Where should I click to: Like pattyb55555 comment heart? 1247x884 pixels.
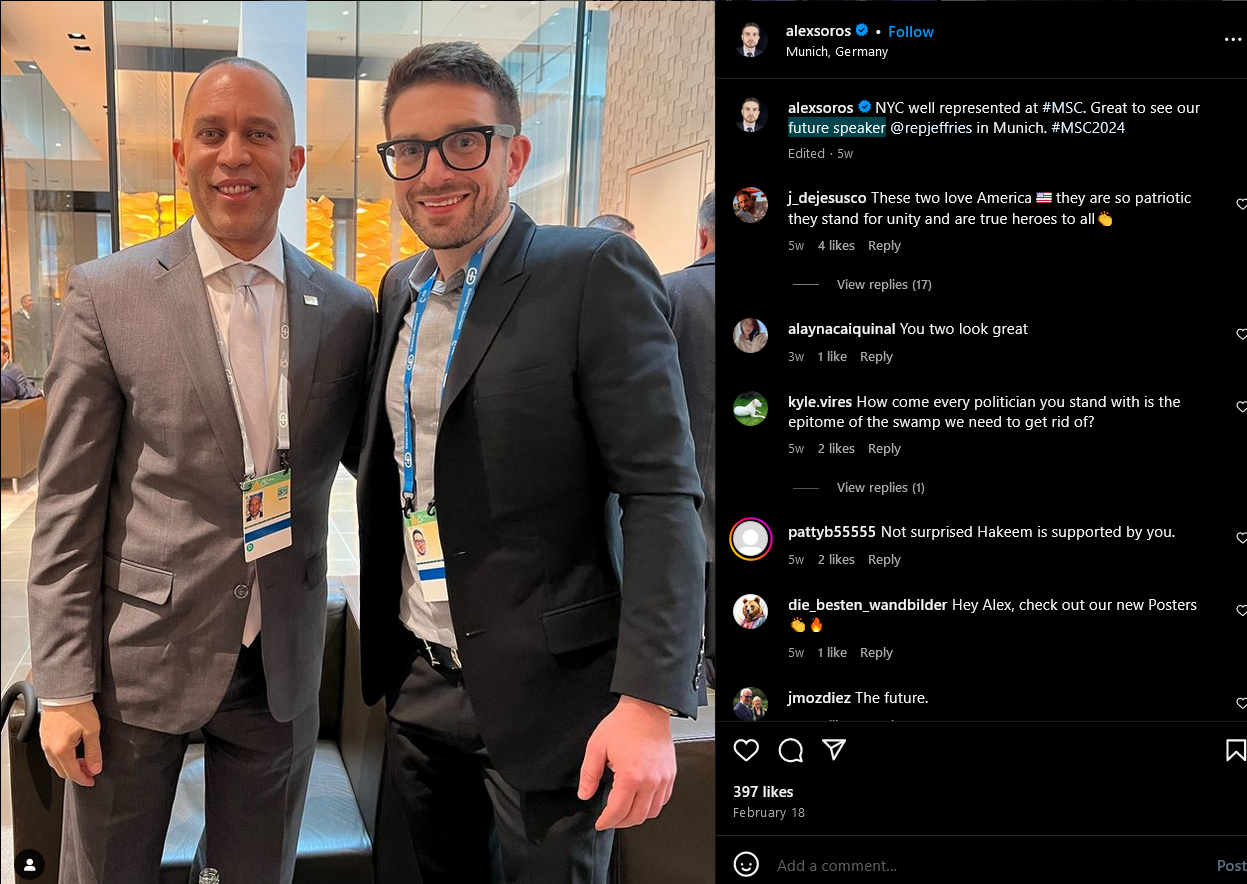(1242, 538)
